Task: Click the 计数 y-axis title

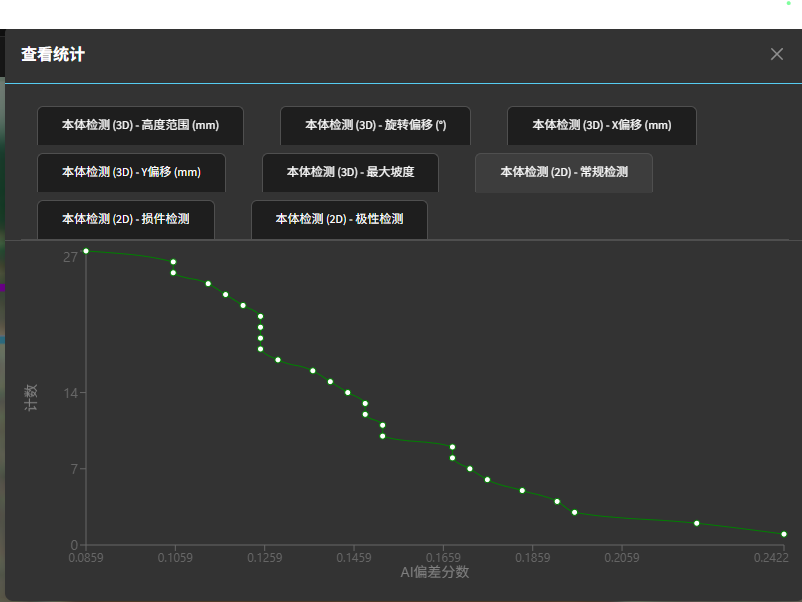Action: [x=31, y=399]
